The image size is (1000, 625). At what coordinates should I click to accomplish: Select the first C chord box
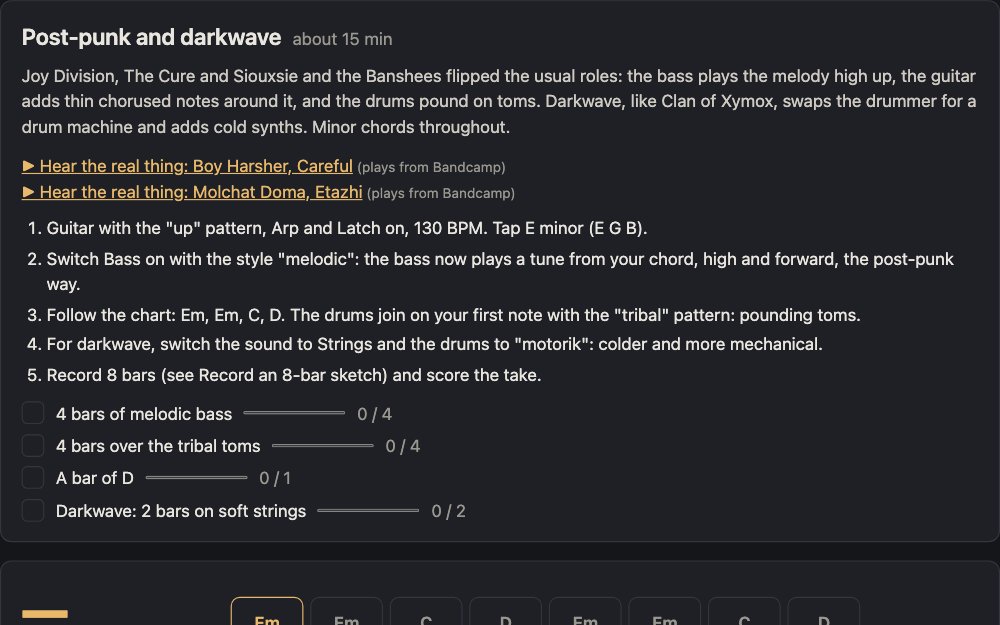426,612
